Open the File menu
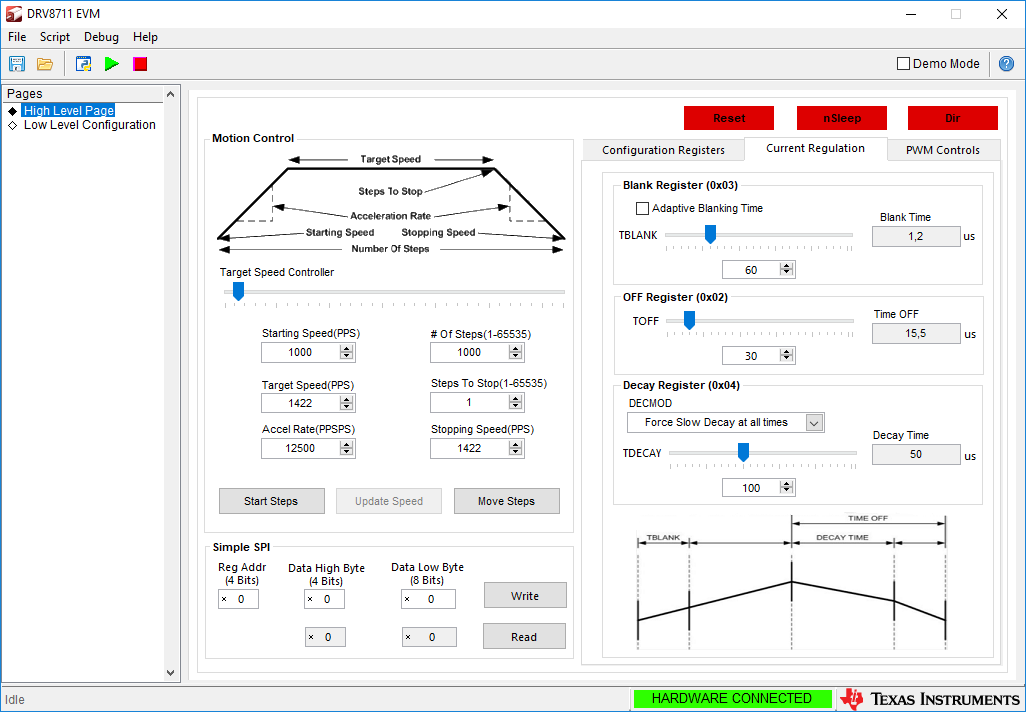This screenshot has height=712, width=1026. pos(17,37)
